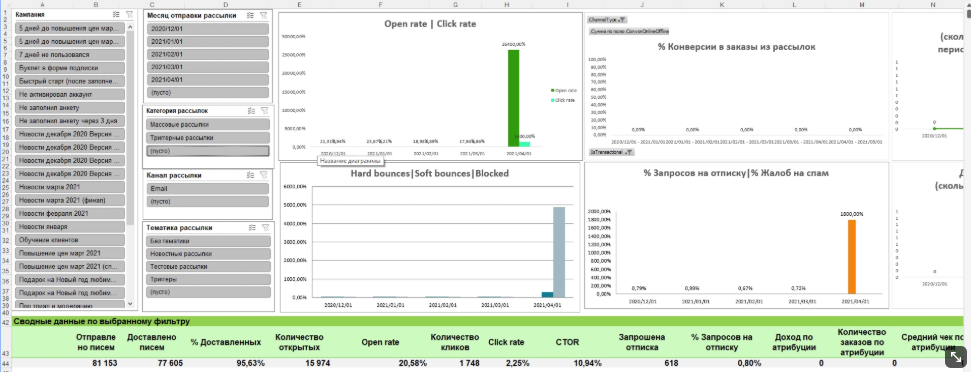Viewport: 971px width, 372px height.
Task: Toggle the Email channel slicer item
Action: tap(208, 189)
